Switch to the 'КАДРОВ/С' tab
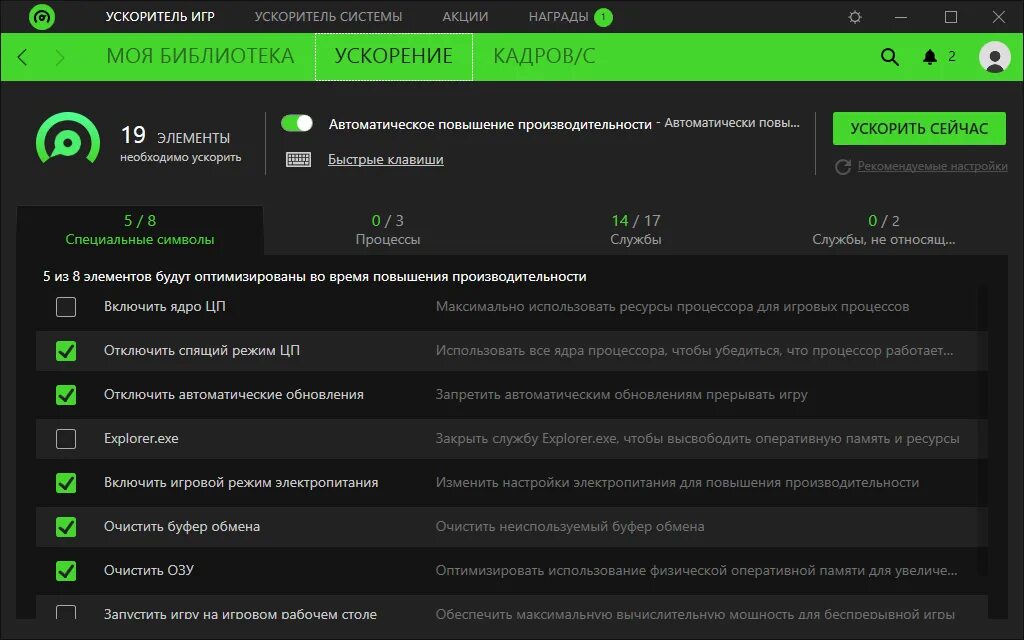Screen dimensions: 1024x640 click(544, 57)
